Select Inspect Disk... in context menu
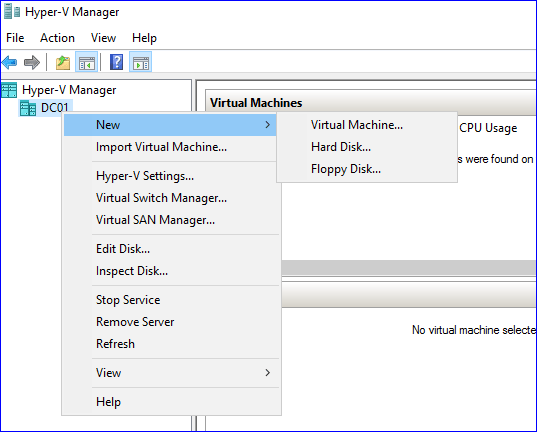This screenshot has width=537, height=432. coord(171,271)
